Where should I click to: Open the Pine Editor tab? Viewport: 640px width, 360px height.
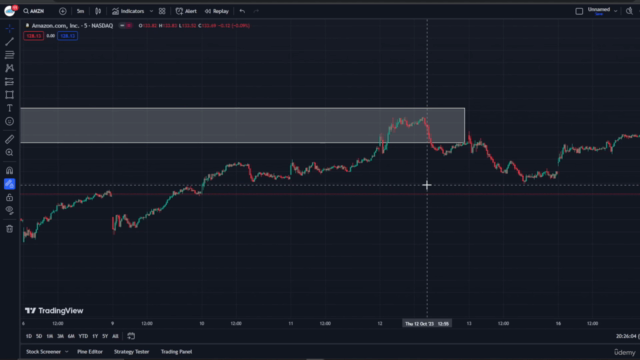[x=90, y=352]
